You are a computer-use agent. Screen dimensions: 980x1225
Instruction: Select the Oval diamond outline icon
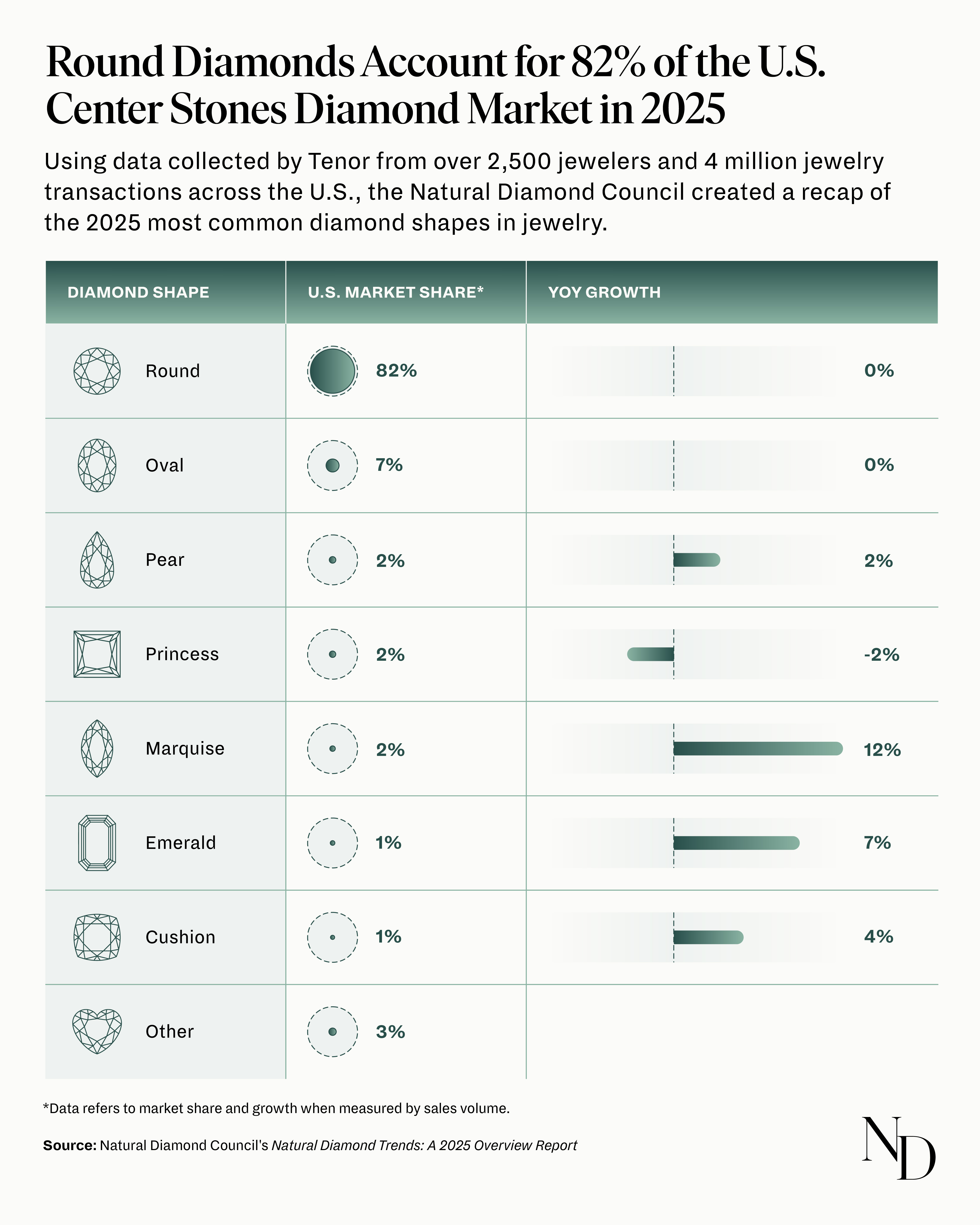pos(97,465)
